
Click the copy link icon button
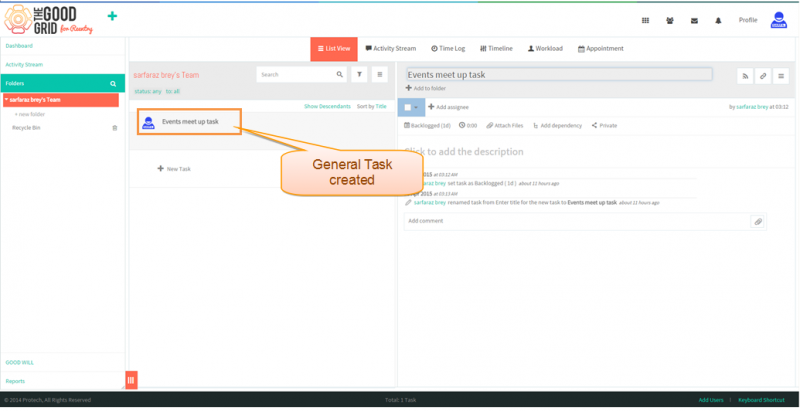763,76
